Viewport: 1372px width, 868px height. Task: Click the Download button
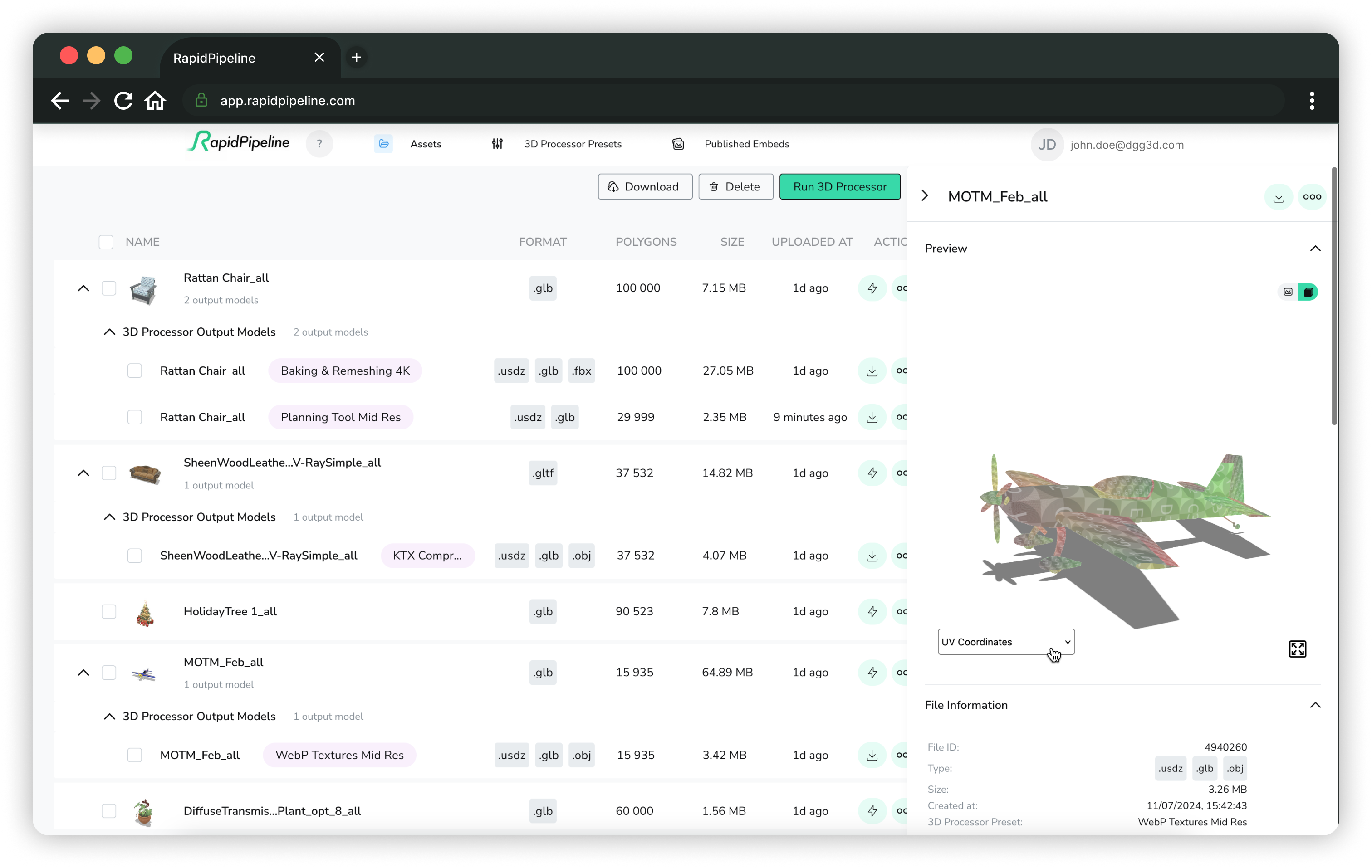(x=643, y=186)
